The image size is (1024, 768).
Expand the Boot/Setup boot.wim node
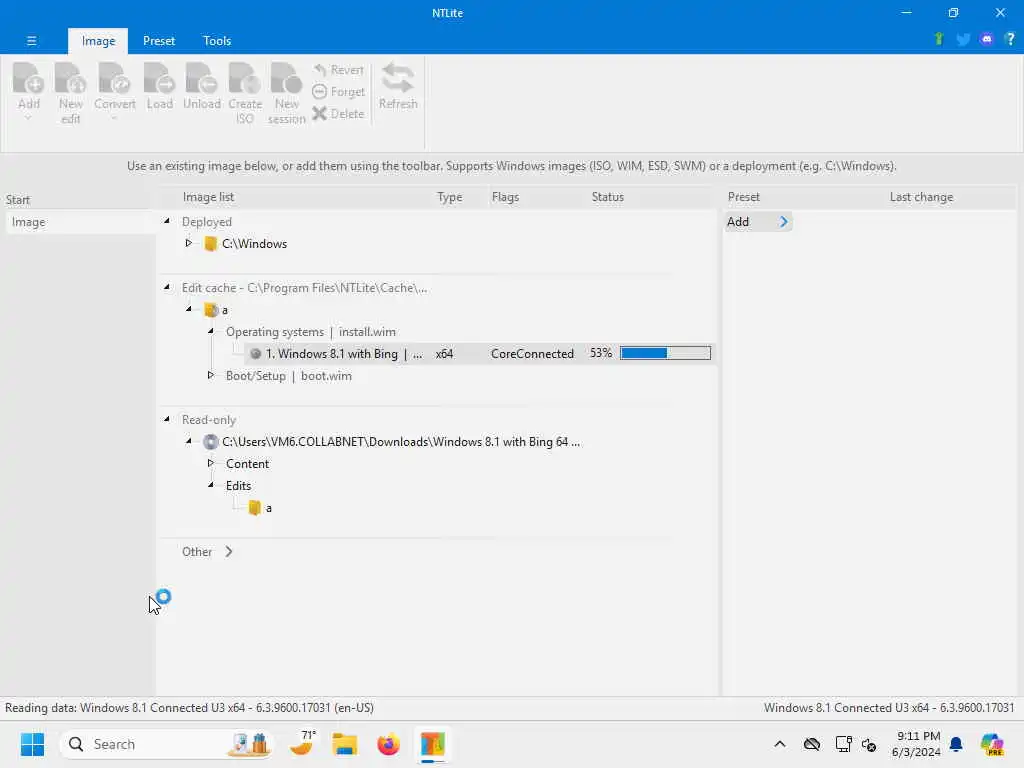coord(210,375)
